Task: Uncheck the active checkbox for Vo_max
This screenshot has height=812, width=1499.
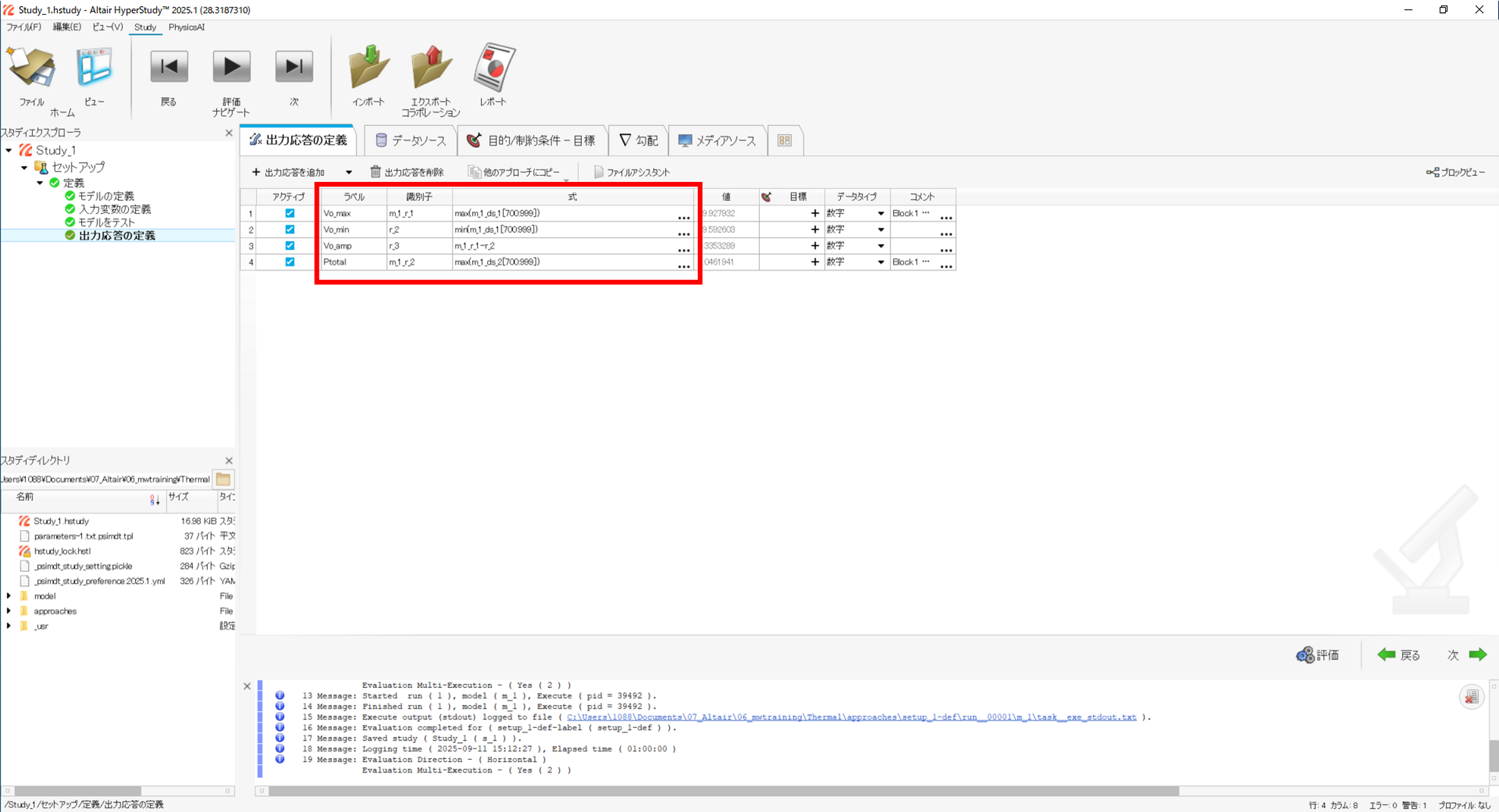Action: (x=290, y=213)
